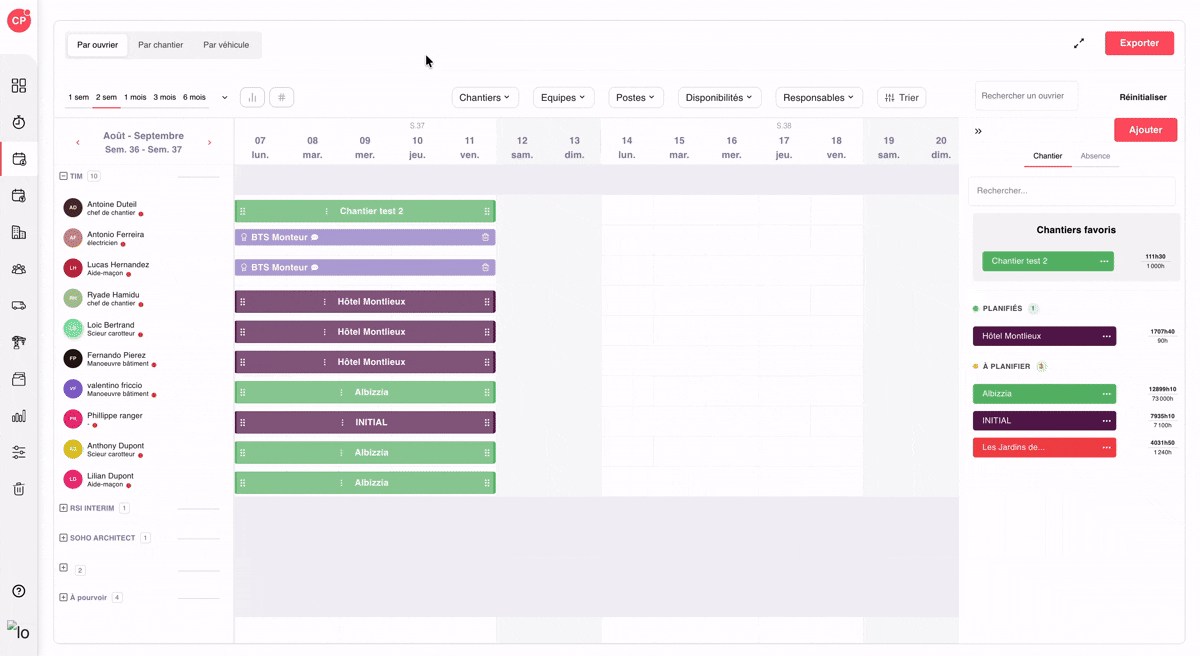This screenshot has height=656, width=1200.
Task: Open the Chantiers filter dropdown
Action: 485,97
